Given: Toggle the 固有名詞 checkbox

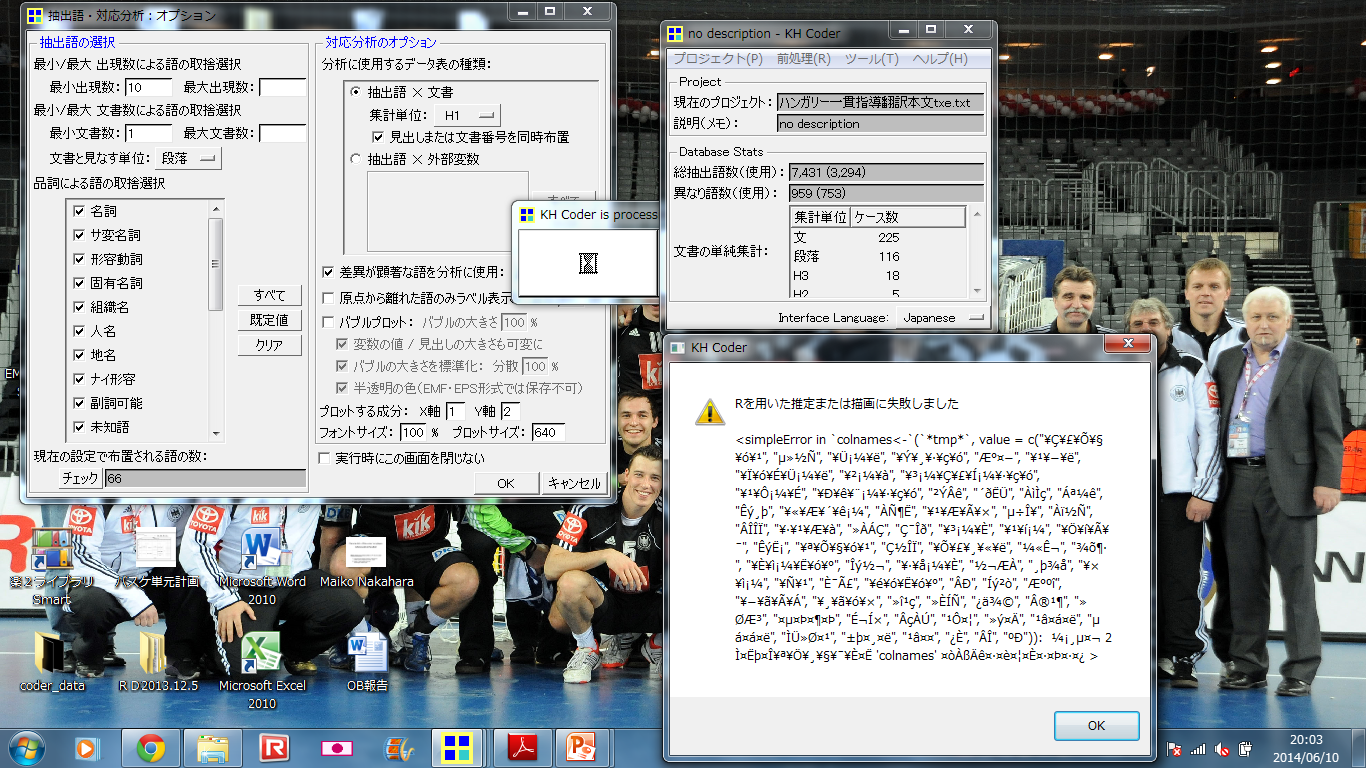Looking at the screenshot, I should (x=80, y=283).
